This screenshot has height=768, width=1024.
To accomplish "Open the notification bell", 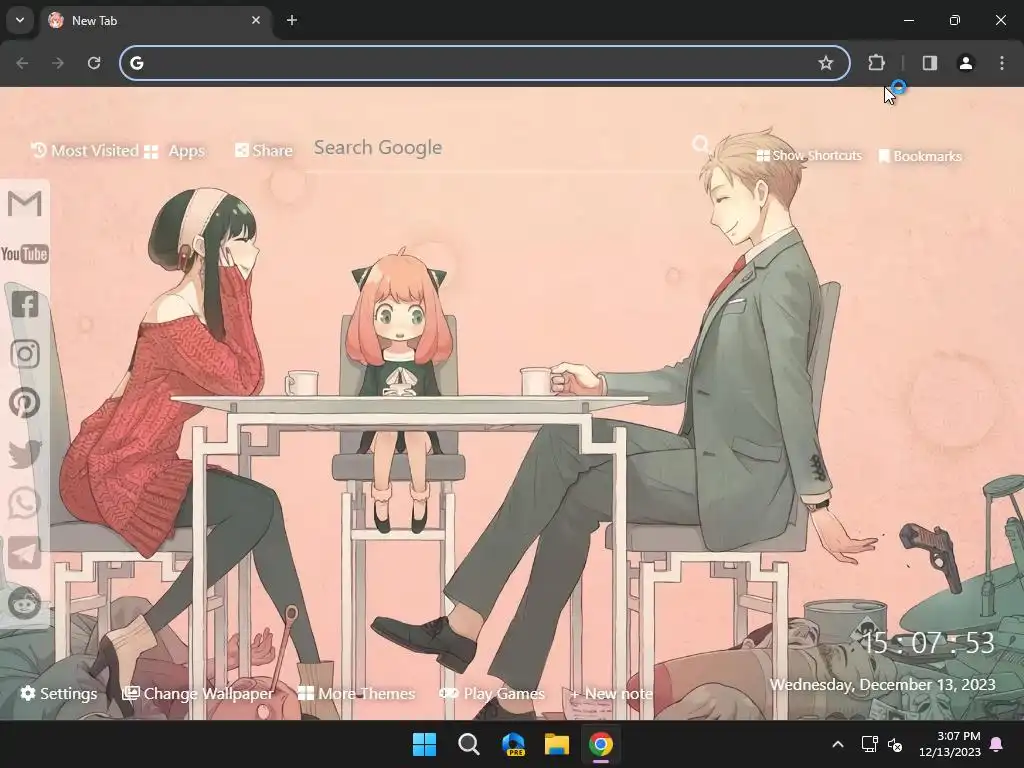I will tap(997, 744).
